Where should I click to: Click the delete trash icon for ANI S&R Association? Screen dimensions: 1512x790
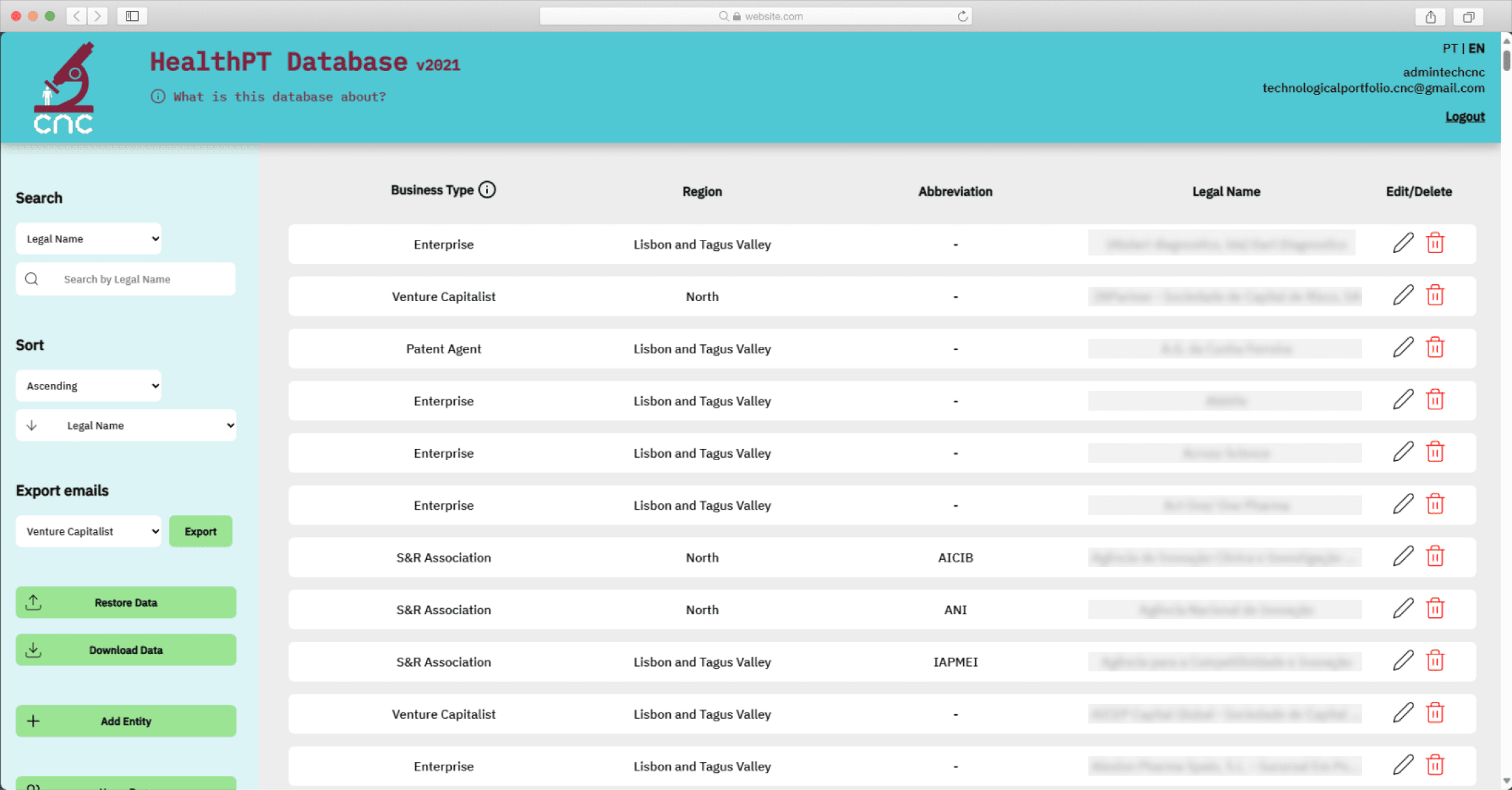point(1435,608)
